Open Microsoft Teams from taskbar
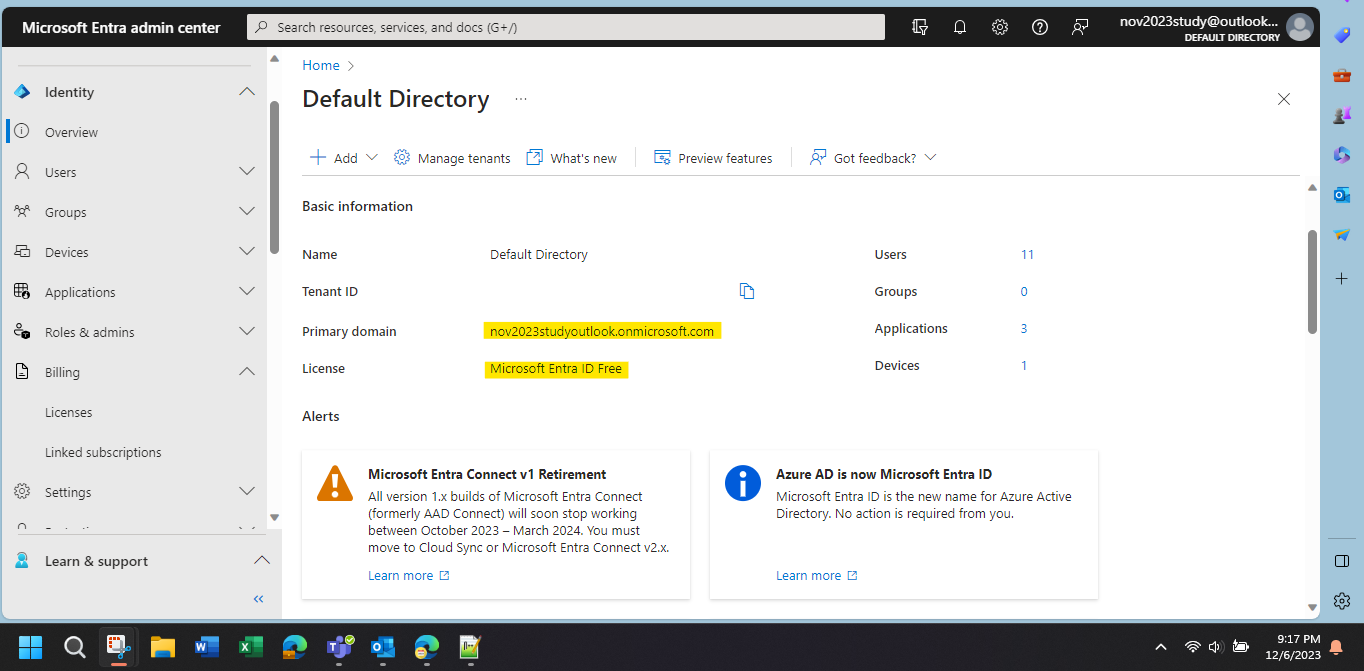 pos(339,647)
